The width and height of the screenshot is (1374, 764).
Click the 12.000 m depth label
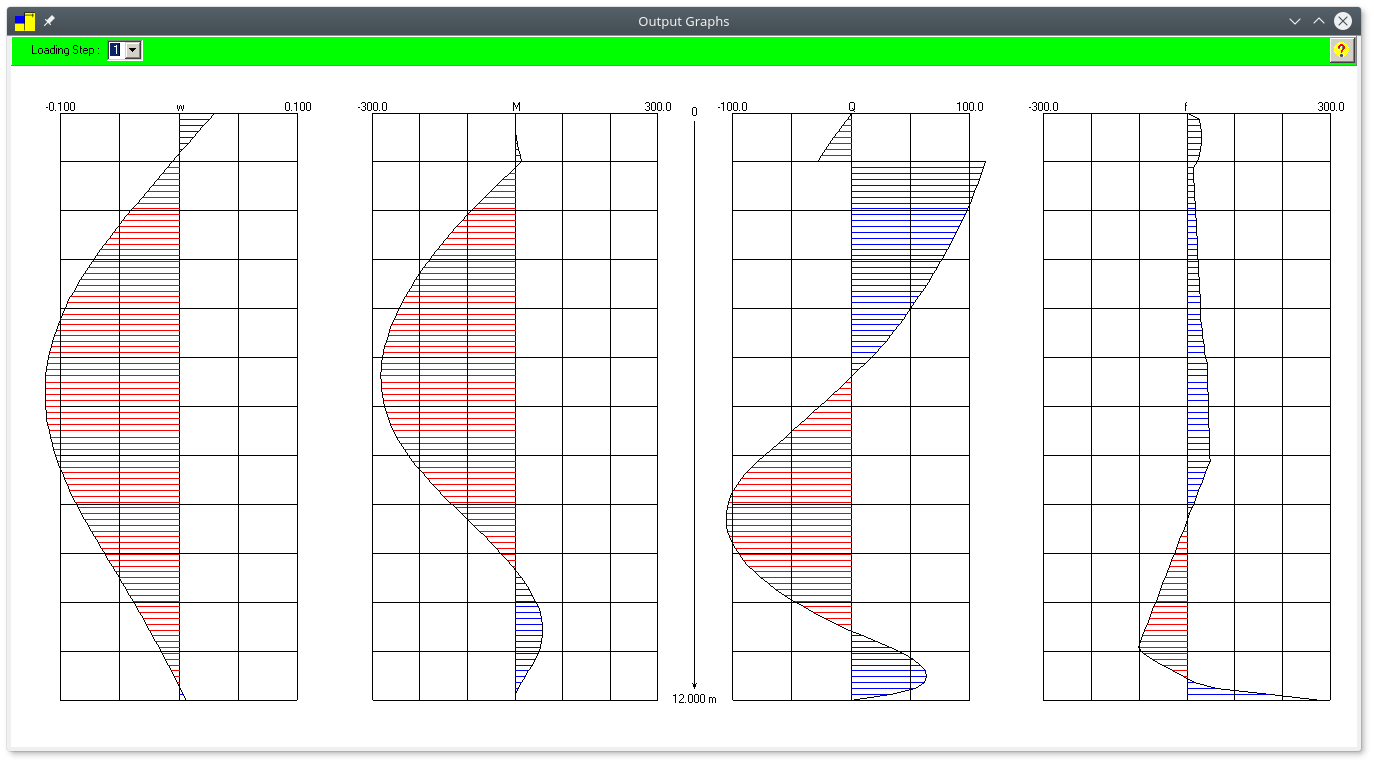coord(694,699)
